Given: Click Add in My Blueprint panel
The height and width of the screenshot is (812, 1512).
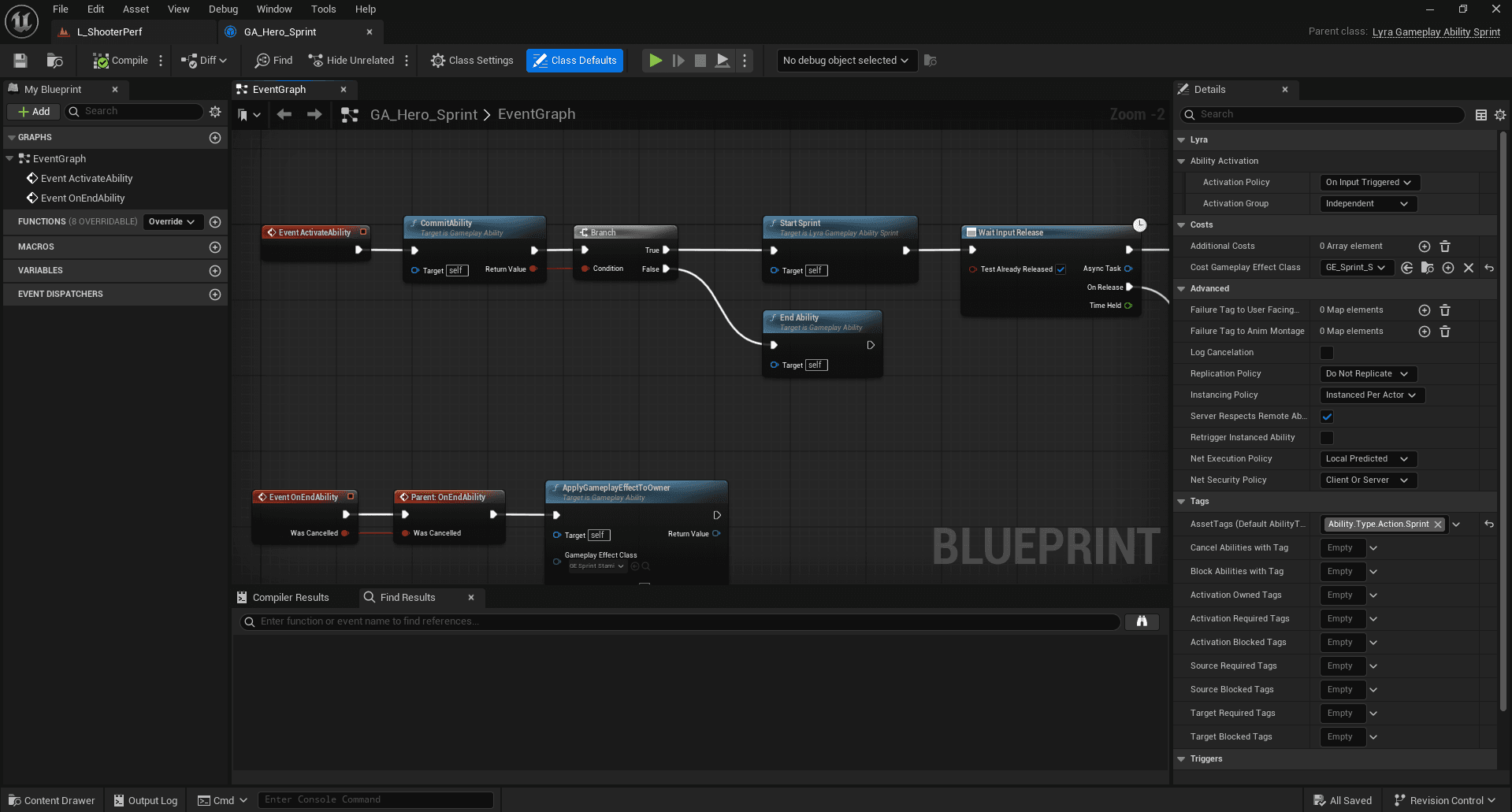Looking at the screenshot, I should coord(34,112).
